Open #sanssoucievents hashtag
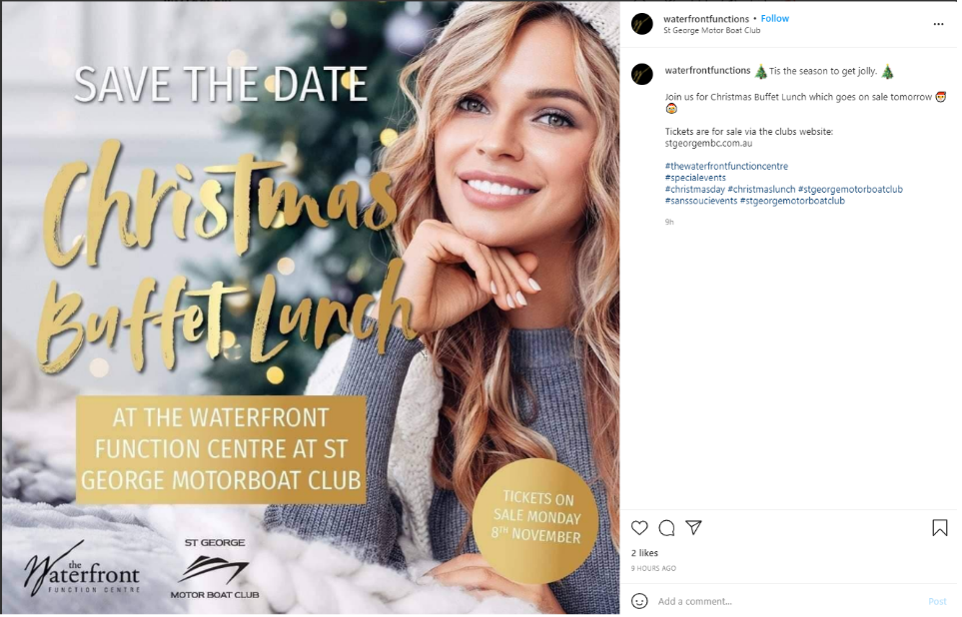The image size is (962, 617). [701, 201]
